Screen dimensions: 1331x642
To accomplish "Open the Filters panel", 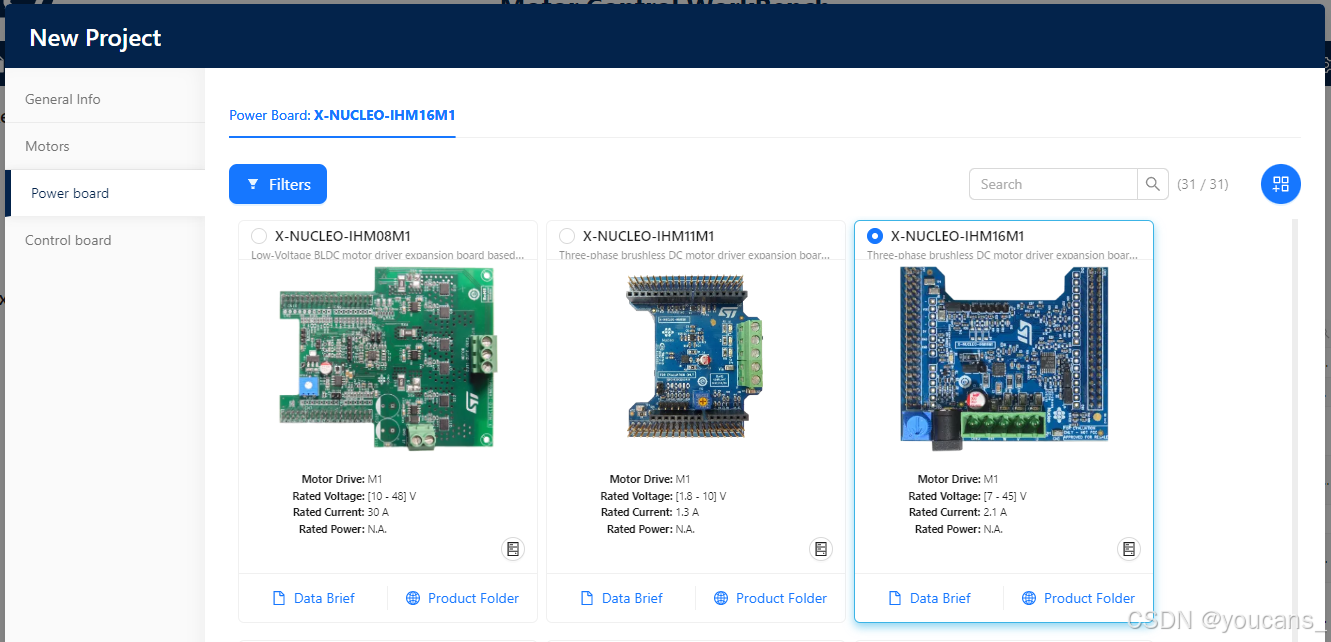I will [278, 184].
